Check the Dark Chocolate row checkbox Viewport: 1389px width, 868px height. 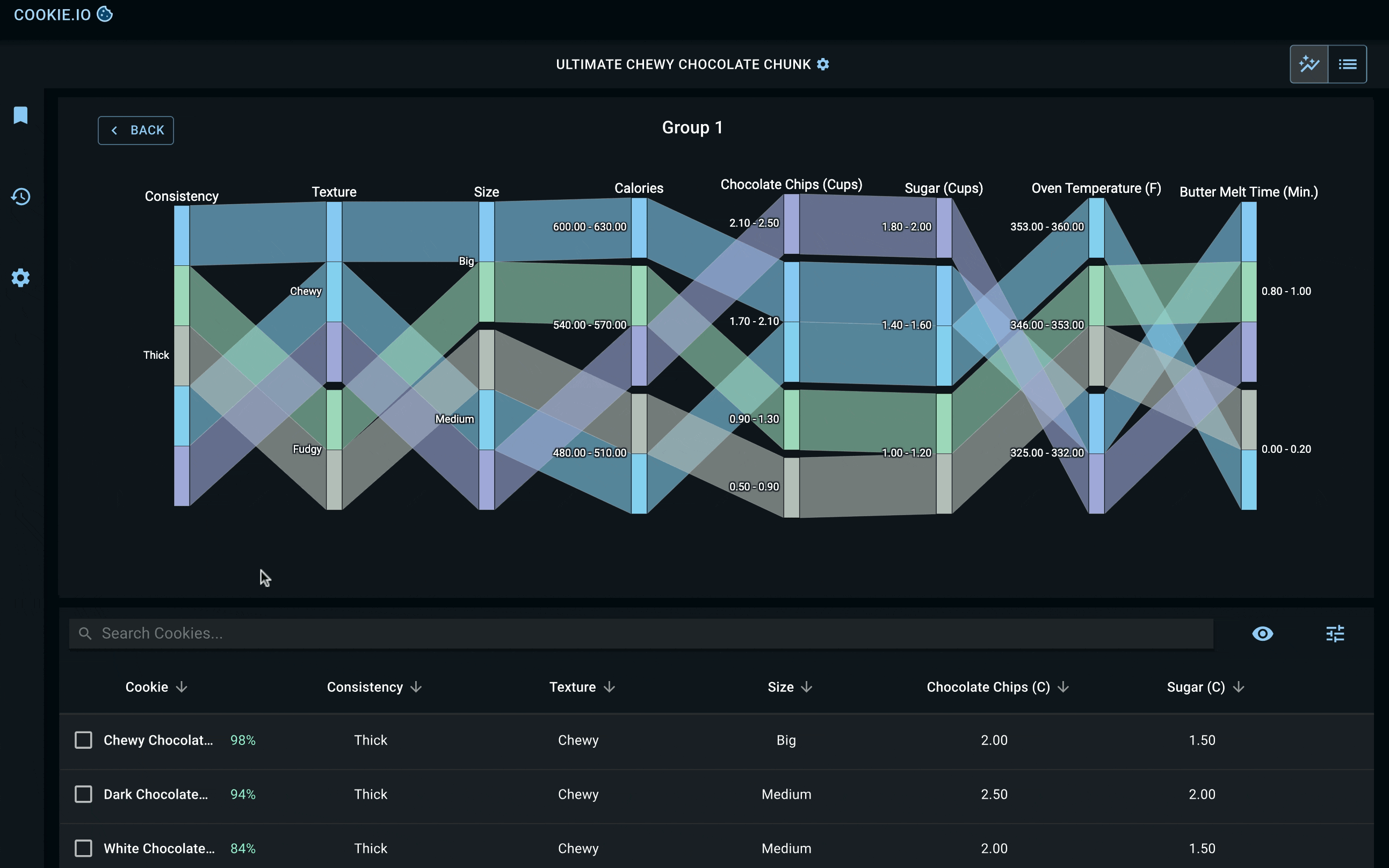pyautogui.click(x=83, y=794)
